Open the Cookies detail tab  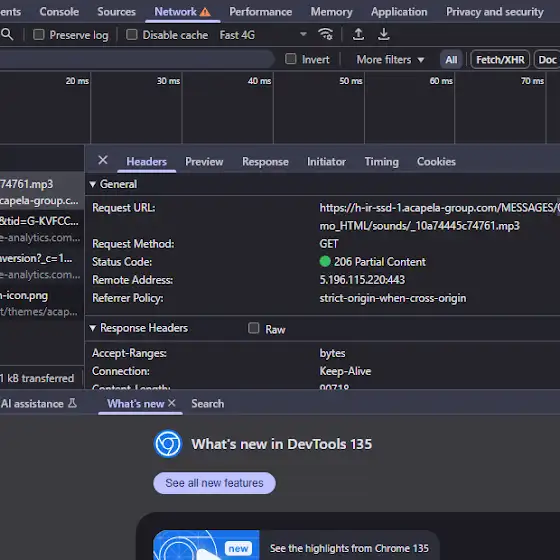pyautogui.click(x=436, y=161)
